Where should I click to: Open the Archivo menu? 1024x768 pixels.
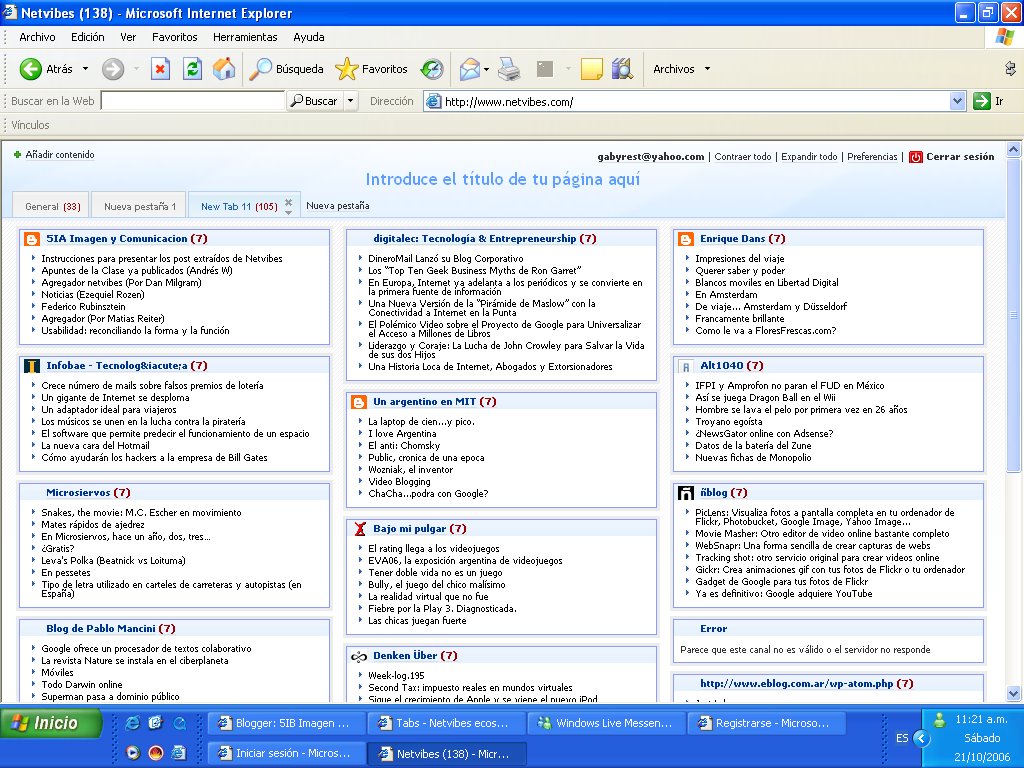(x=37, y=37)
